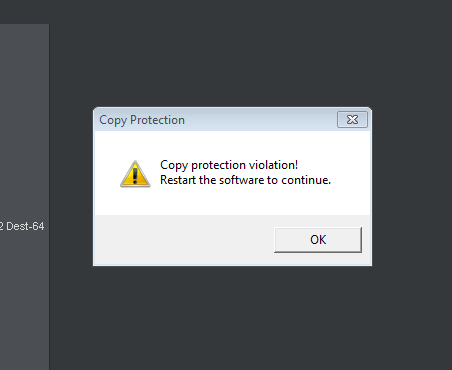The image size is (452, 370).
Task: Click the yellow warning triangle icon
Action: (x=135, y=174)
